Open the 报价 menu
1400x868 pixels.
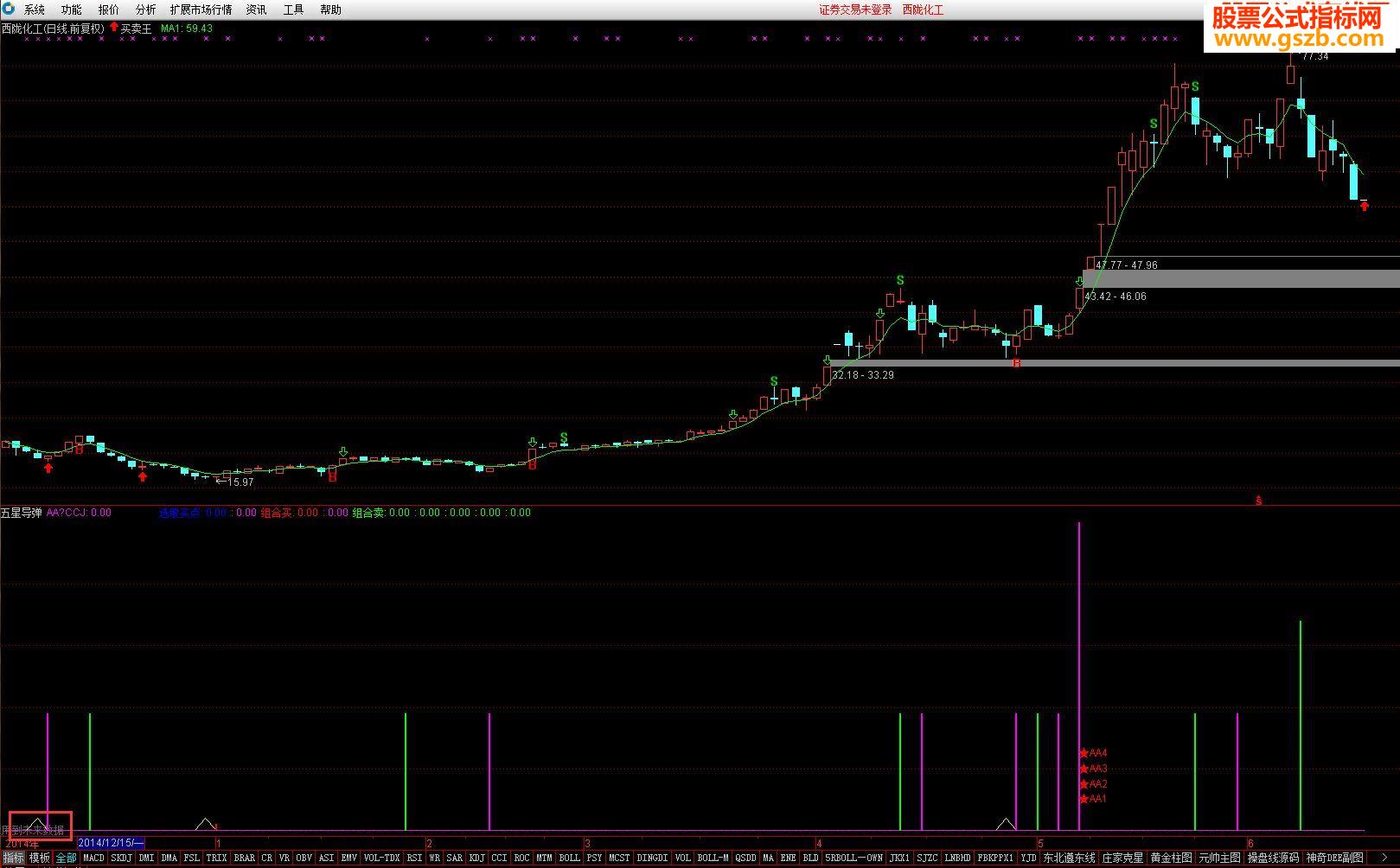[109, 10]
